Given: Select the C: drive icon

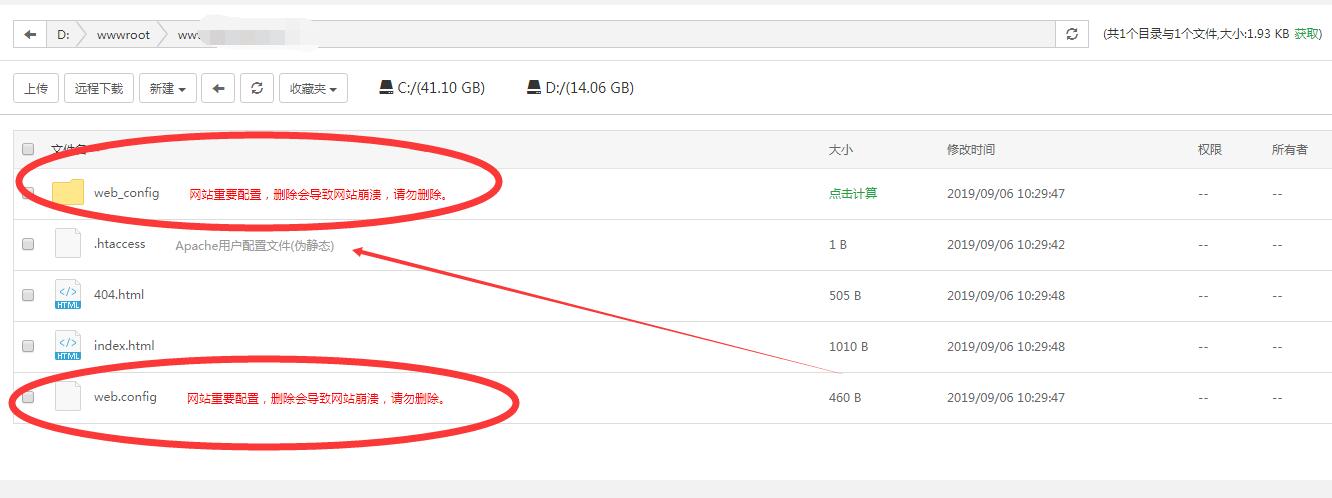Looking at the screenshot, I should pyautogui.click(x=386, y=88).
